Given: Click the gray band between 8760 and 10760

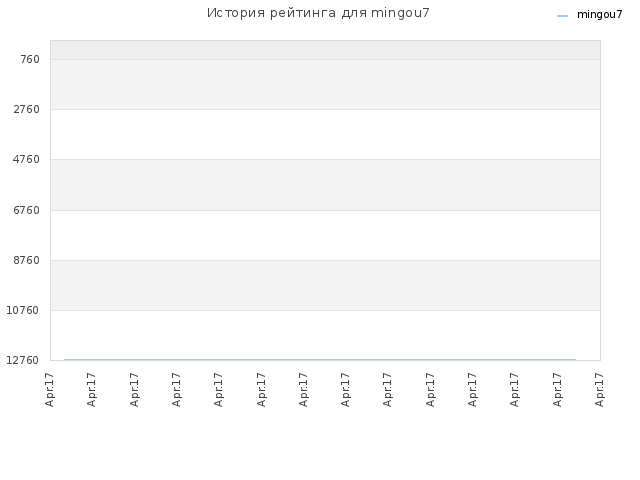Looking at the screenshot, I should point(325,285).
